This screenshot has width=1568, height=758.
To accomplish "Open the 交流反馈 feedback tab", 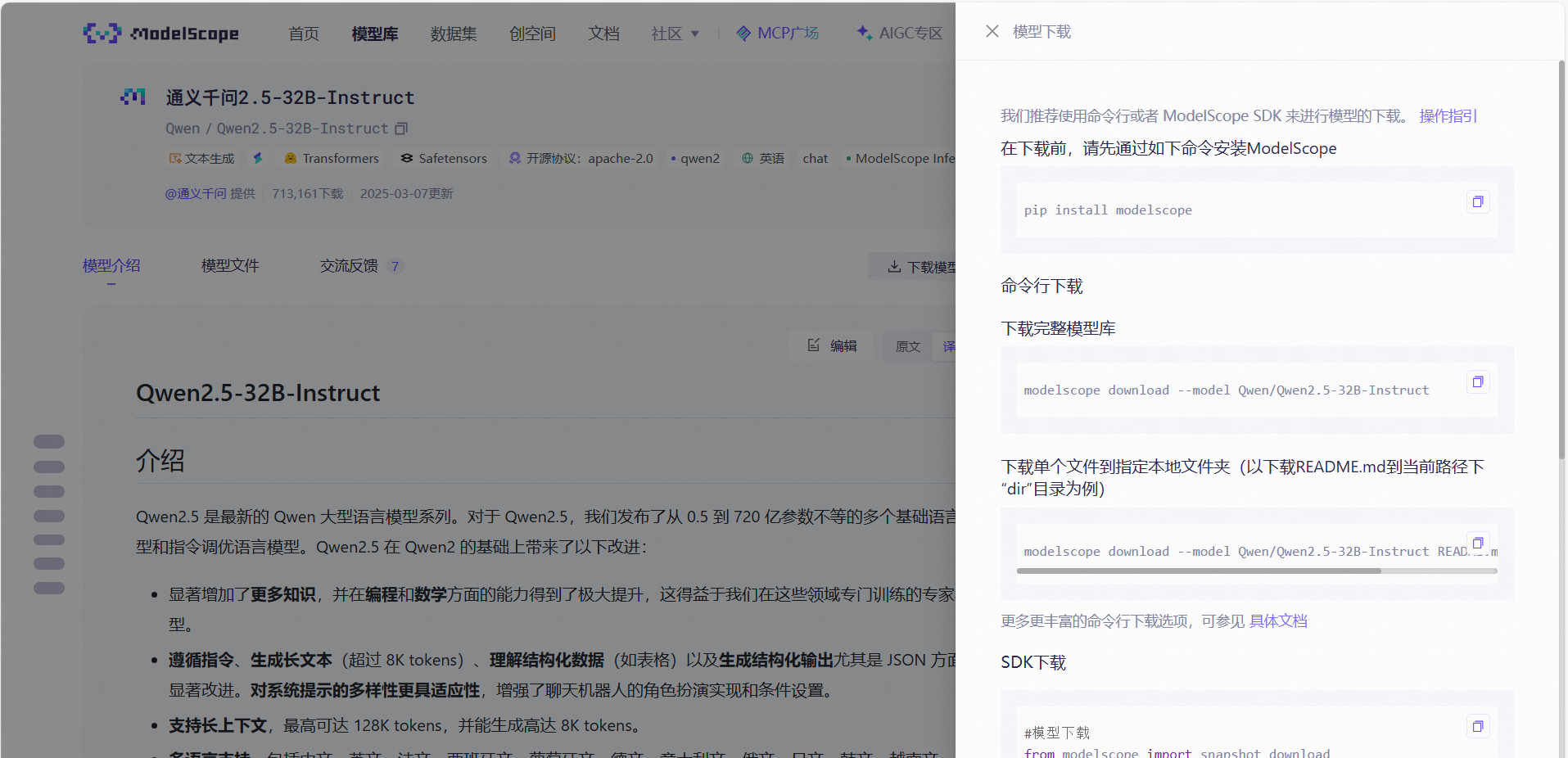I will point(348,265).
